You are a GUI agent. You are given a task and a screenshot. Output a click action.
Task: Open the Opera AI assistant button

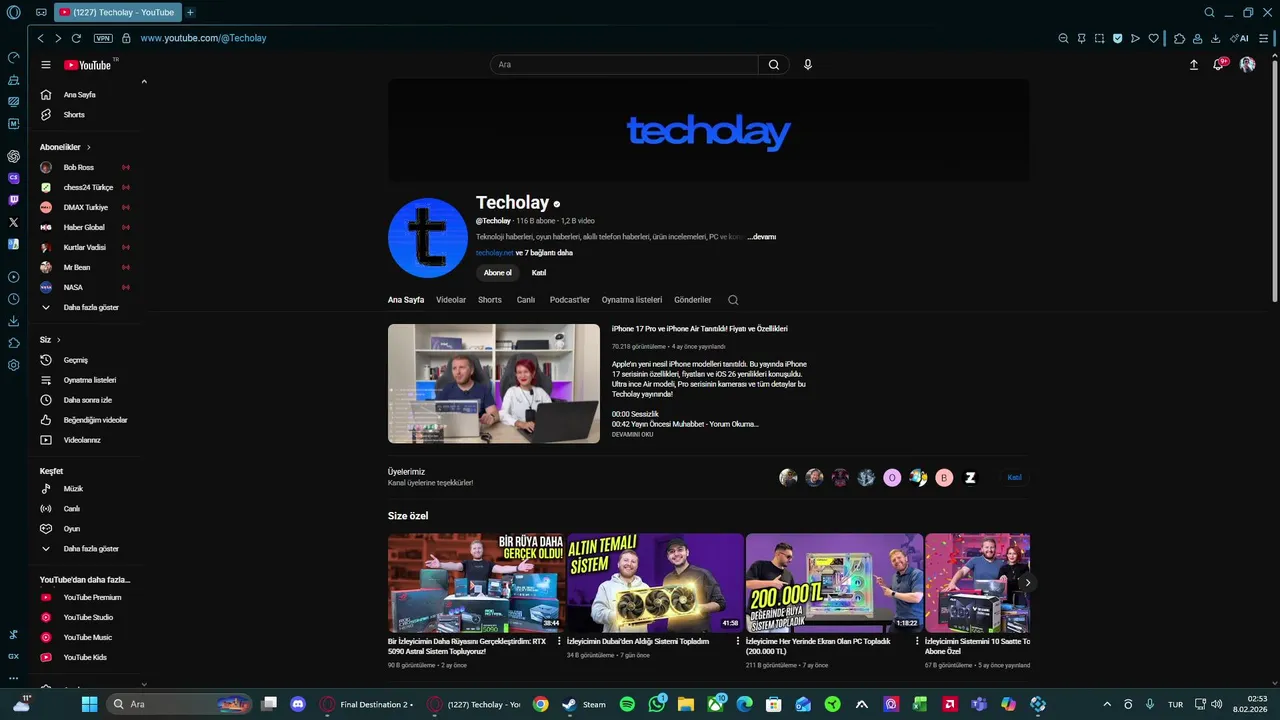[1240, 38]
